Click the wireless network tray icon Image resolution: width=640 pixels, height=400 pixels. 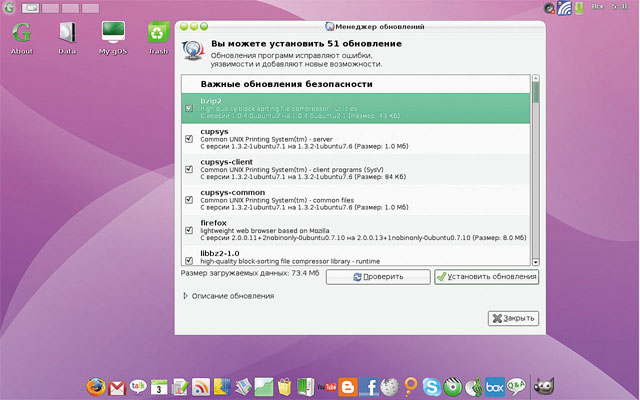(x=564, y=8)
